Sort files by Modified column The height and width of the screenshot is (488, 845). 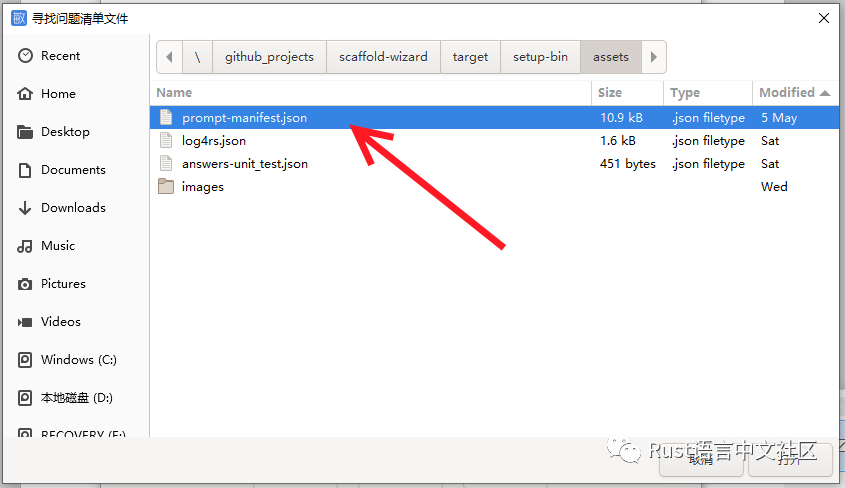[x=795, y=93]
